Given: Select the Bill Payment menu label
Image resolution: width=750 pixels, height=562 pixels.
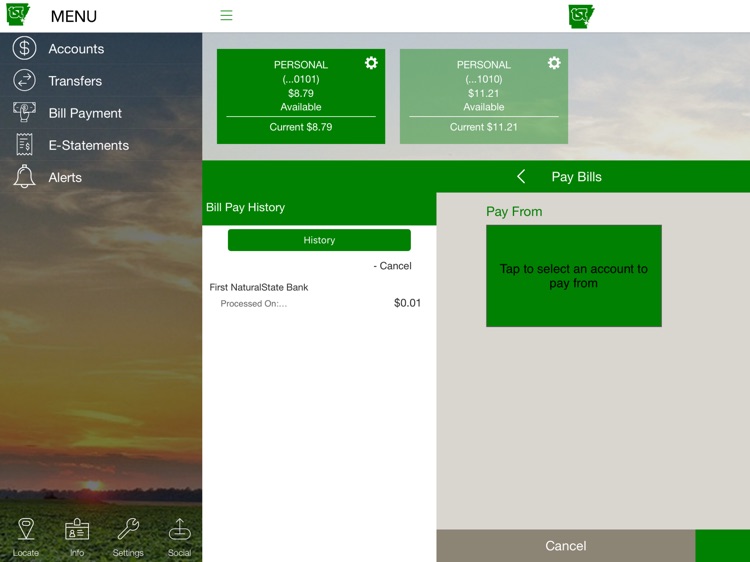Looking at the screenshot, I should (x=85, y=113).
